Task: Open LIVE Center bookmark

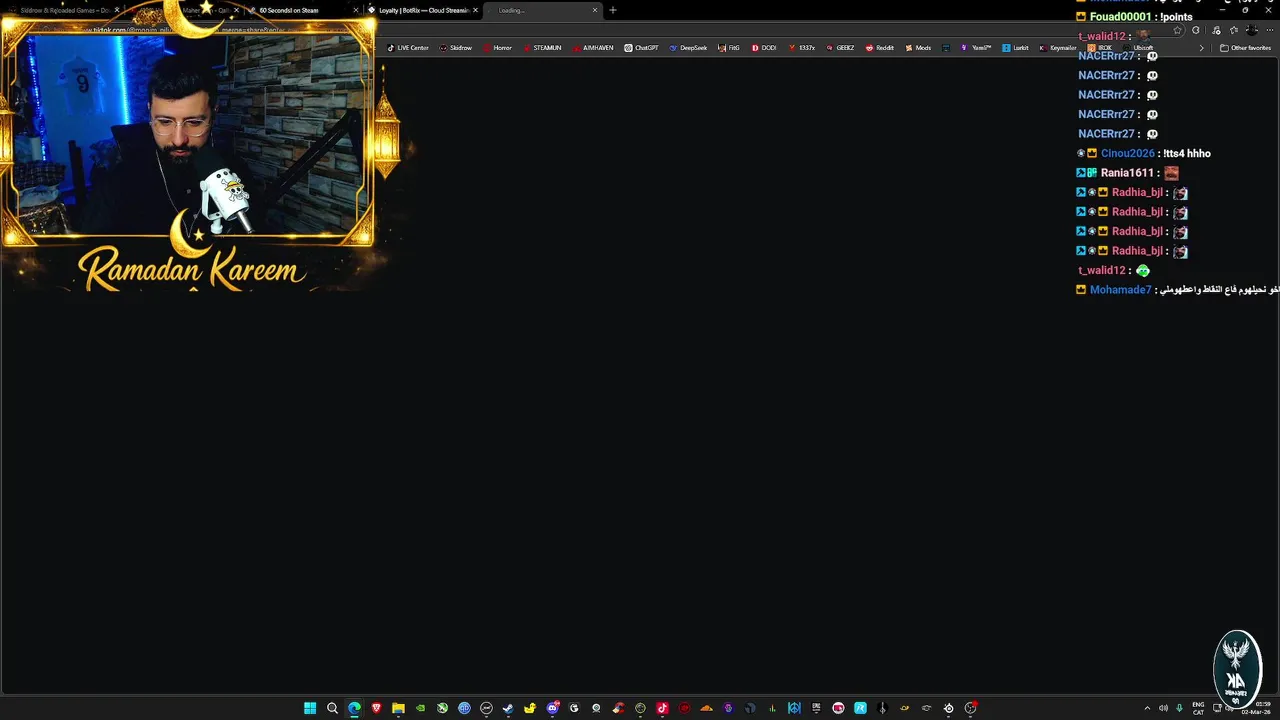Action: [408, 48]
